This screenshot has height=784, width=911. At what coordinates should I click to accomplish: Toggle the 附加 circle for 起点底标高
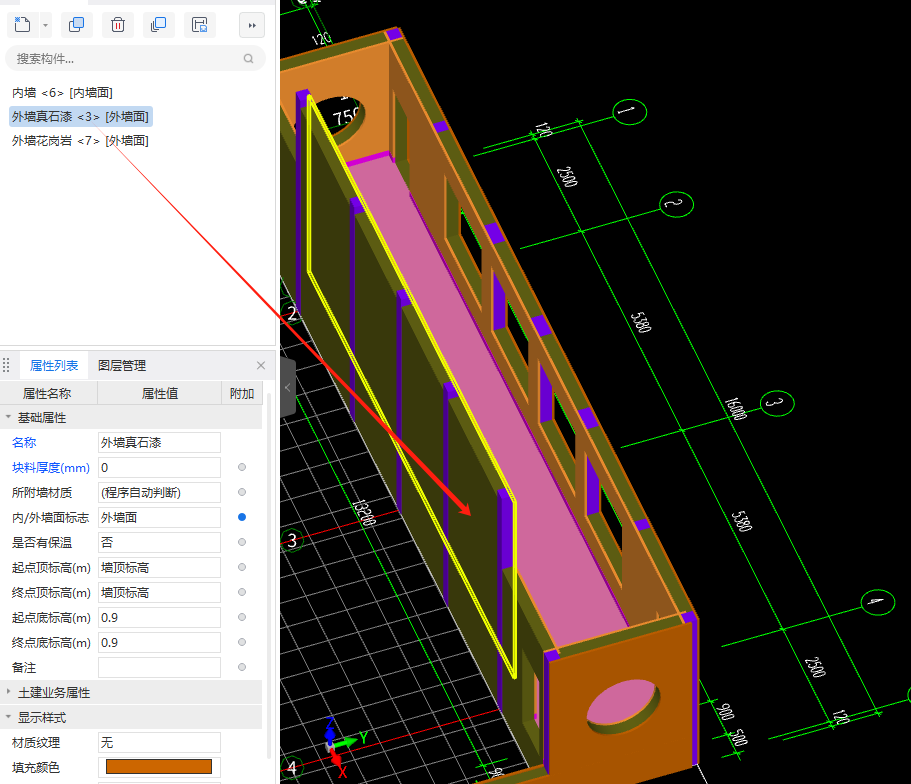tap(242, 617)
